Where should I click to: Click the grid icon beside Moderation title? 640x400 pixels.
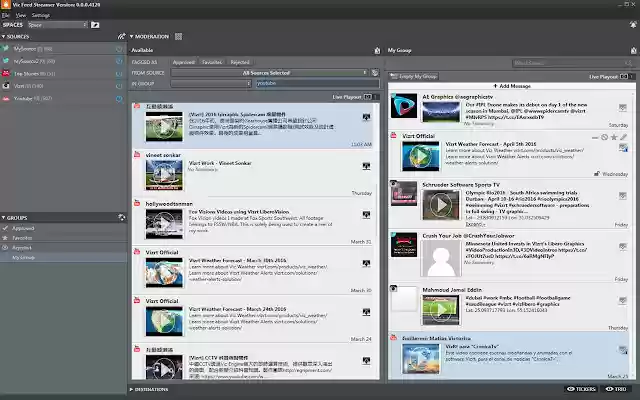click(178, 36)
